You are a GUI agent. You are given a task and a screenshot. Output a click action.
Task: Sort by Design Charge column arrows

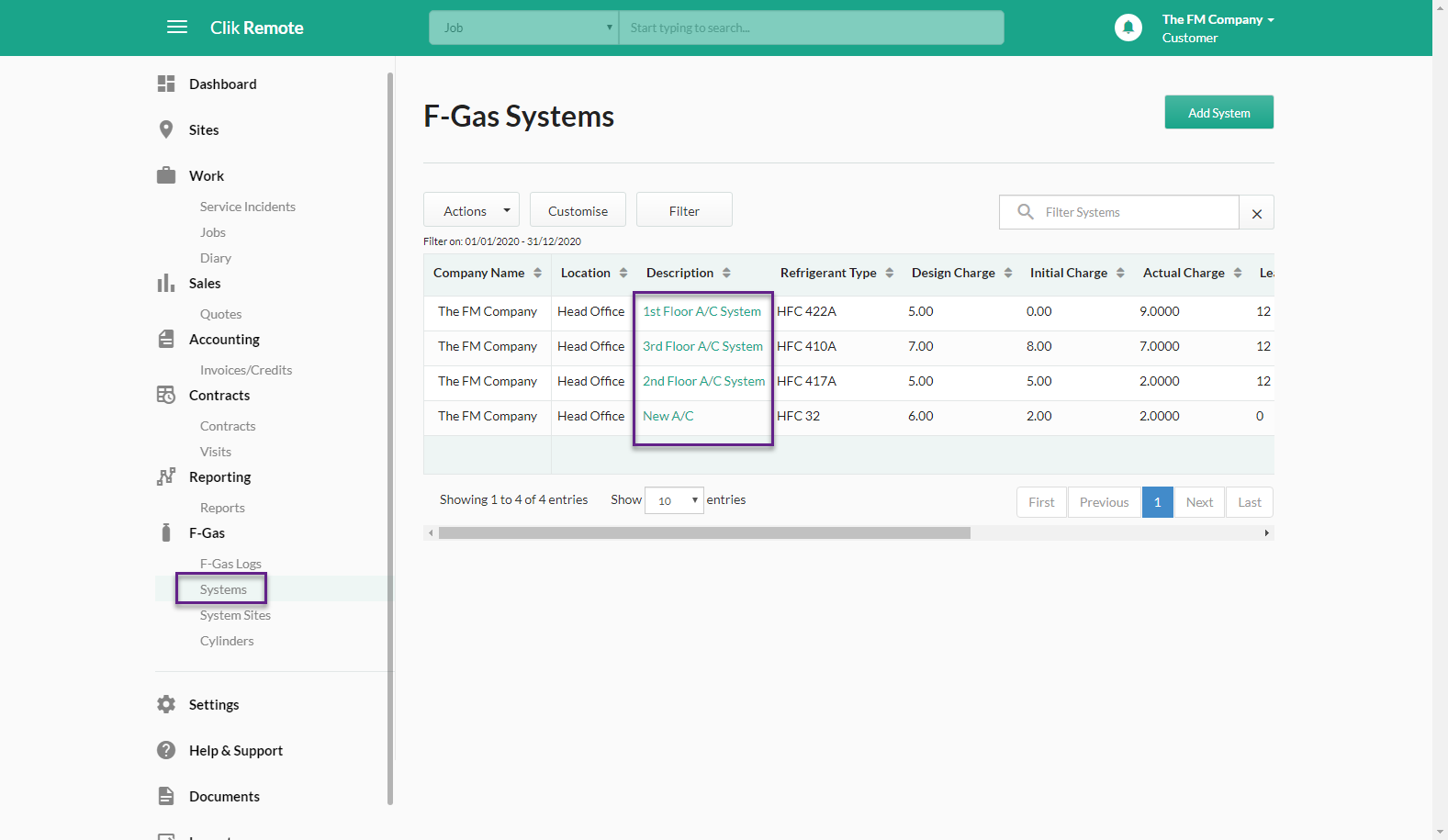(1008, 273)
